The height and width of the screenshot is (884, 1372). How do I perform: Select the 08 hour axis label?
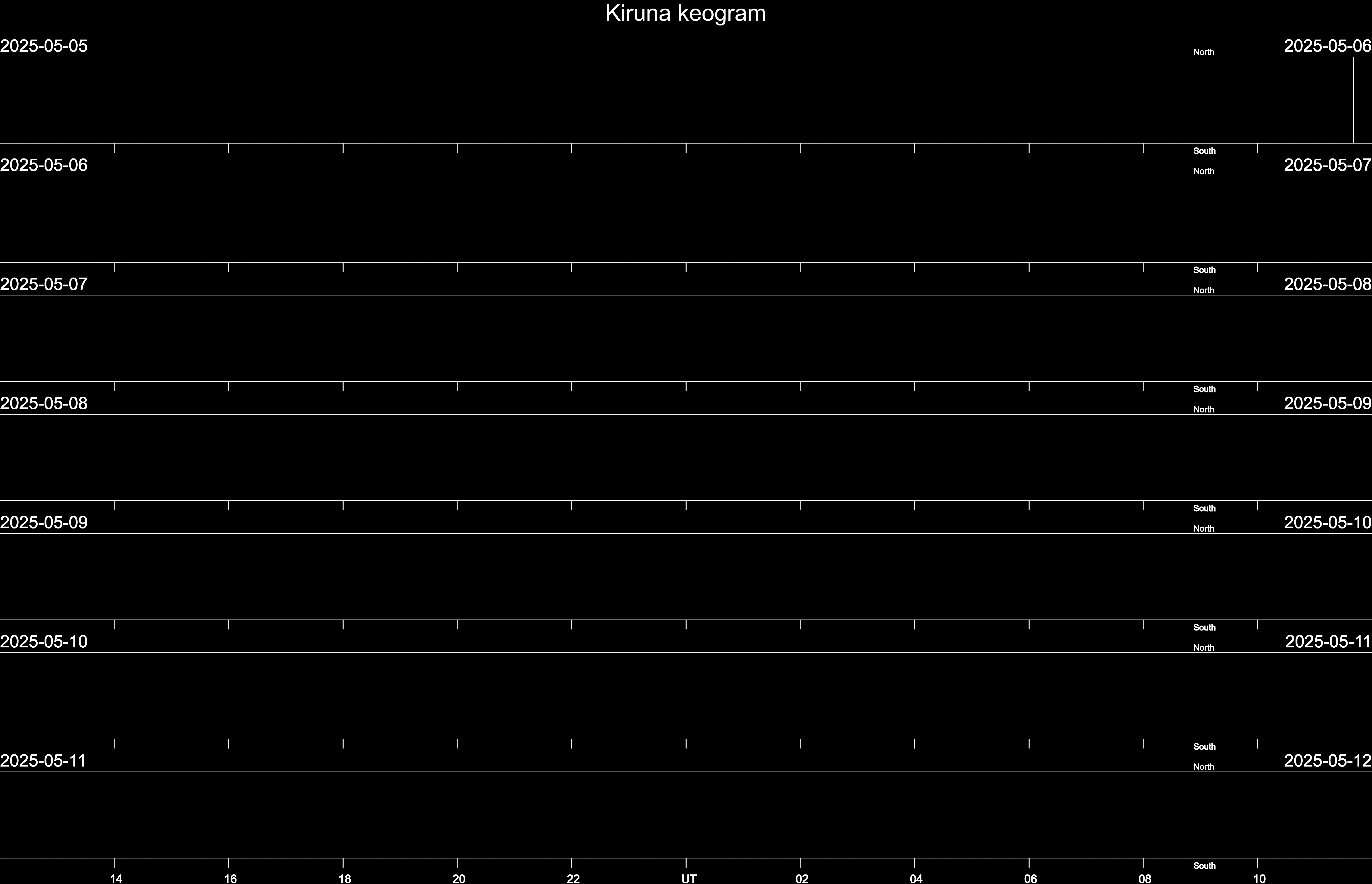pos(1145,878)
